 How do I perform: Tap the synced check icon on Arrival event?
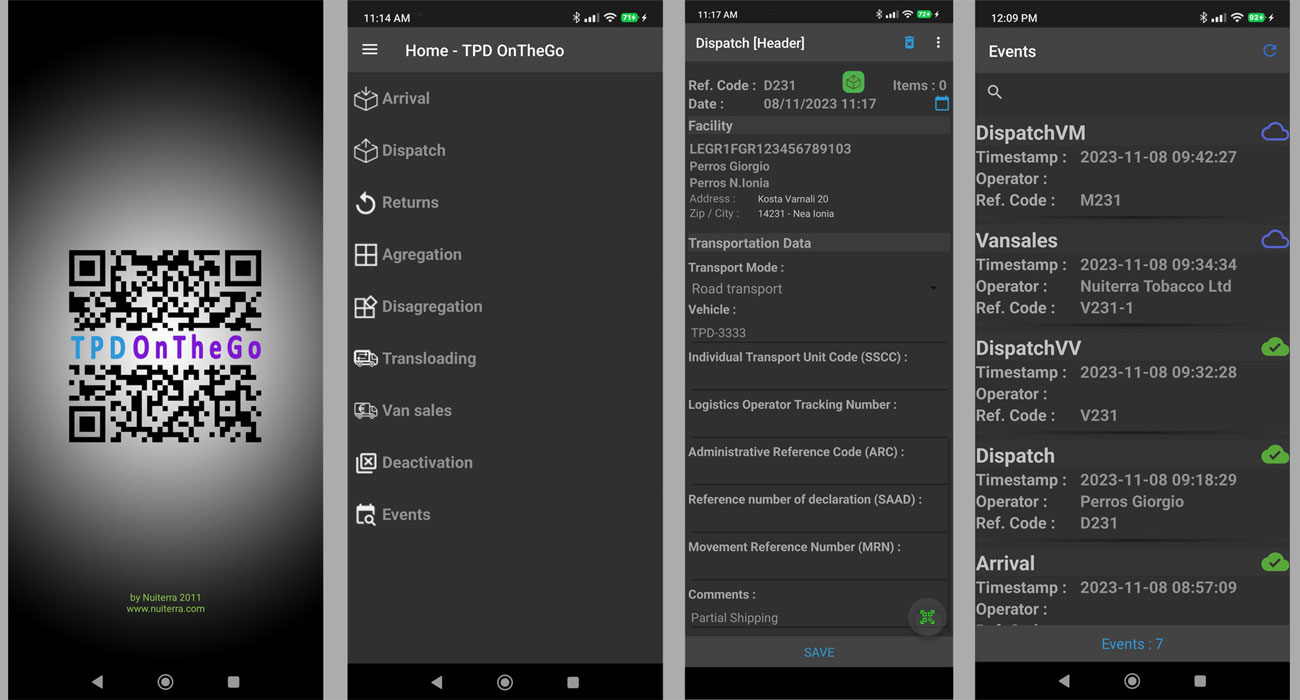click(x=1274, y=562)
